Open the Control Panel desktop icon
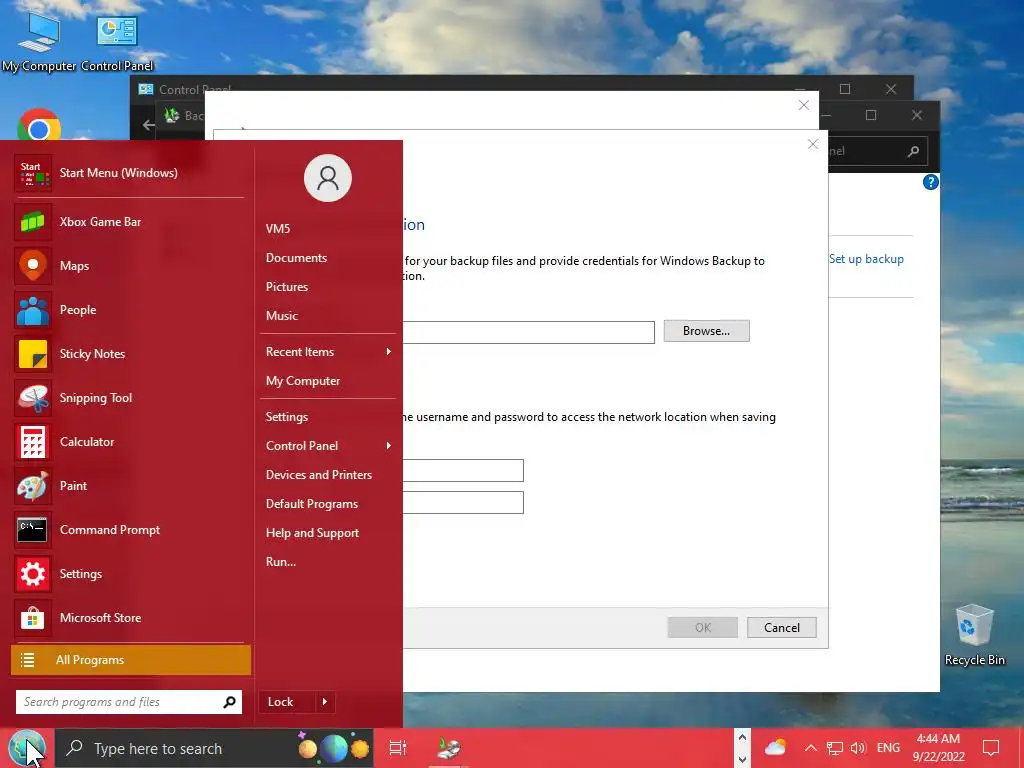 (x=117, y=41)
